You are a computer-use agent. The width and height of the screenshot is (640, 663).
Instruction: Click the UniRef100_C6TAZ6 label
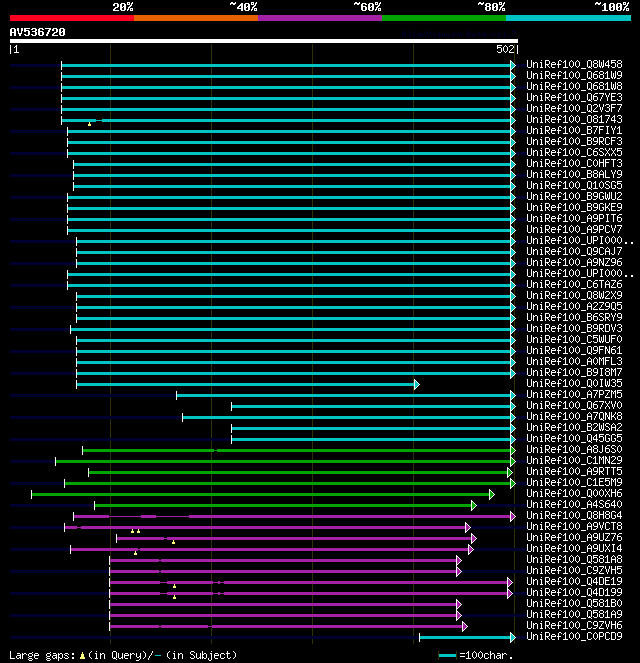[x=574, y=284]
